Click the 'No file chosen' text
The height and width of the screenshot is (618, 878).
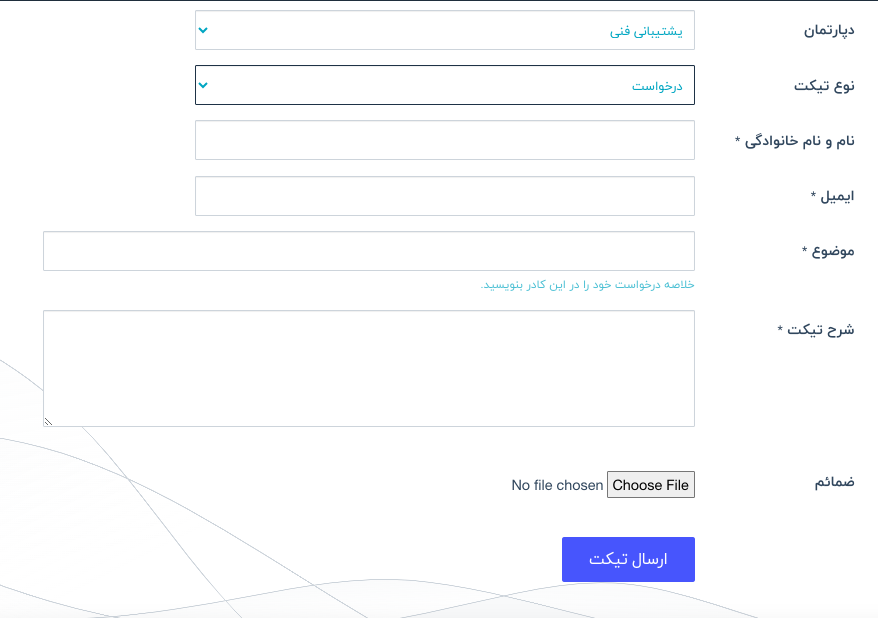coord(557,485)
